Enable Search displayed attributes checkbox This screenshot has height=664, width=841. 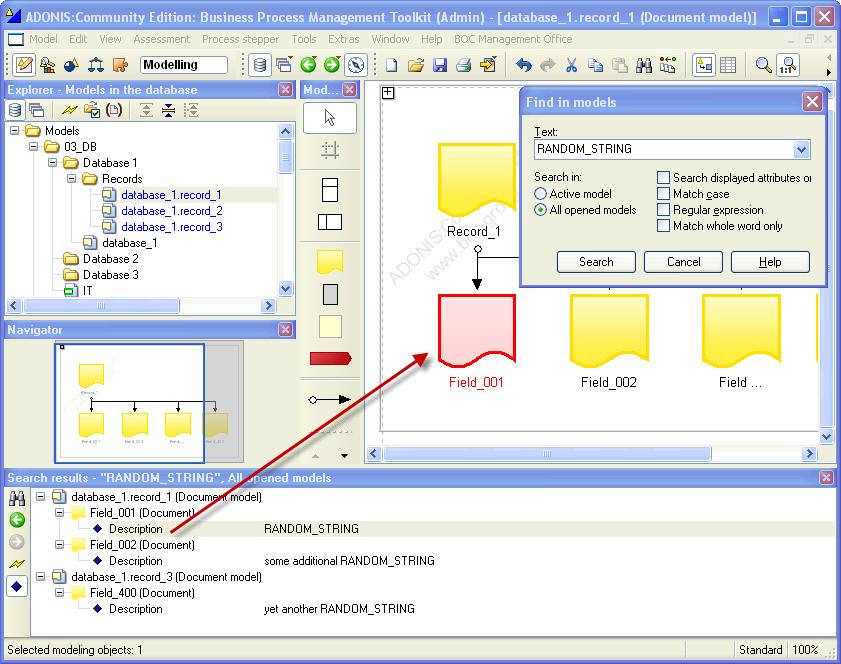[x=663, y=178]
